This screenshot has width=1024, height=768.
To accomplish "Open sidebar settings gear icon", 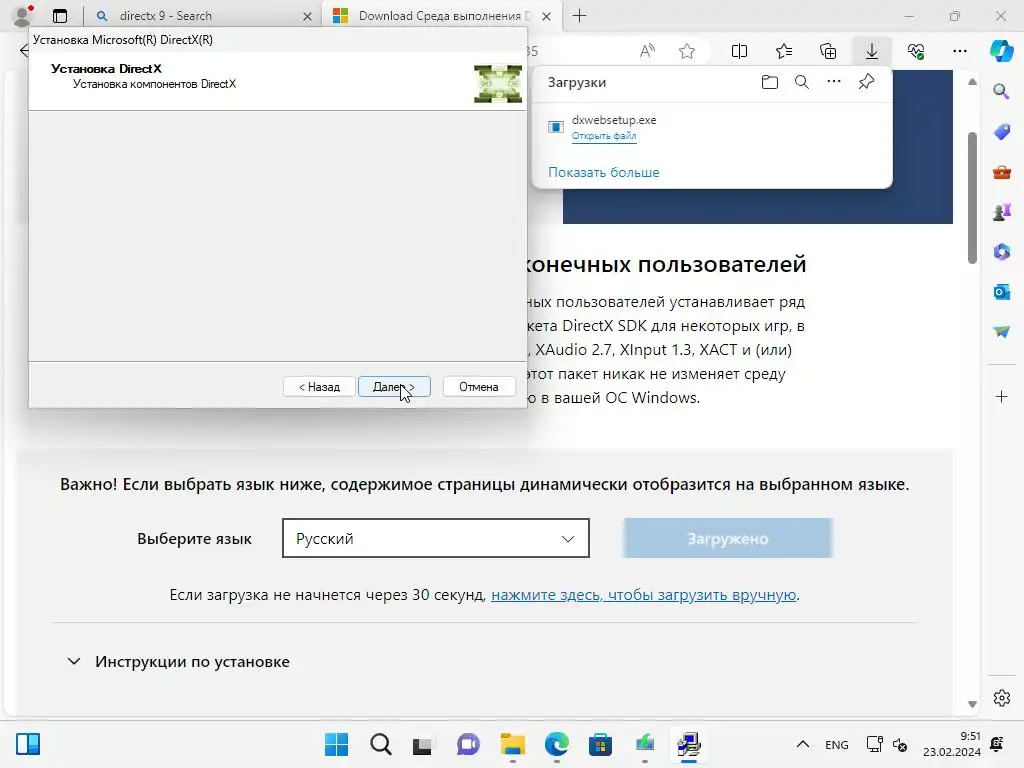I will click(x=1002, y=698).
